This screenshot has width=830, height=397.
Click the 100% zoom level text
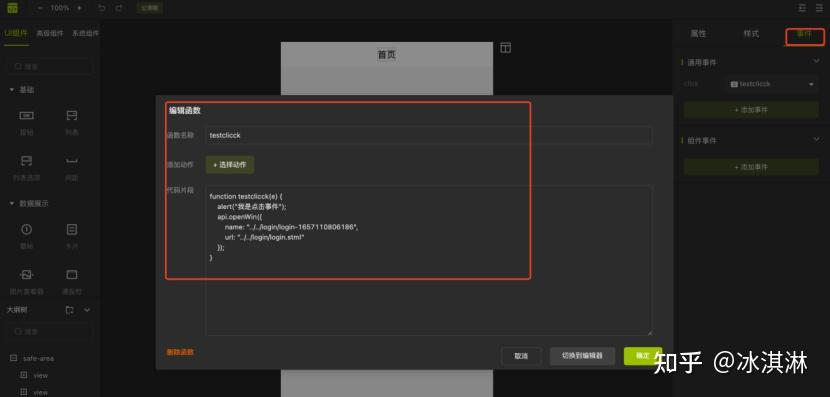[x=60, y=8]
